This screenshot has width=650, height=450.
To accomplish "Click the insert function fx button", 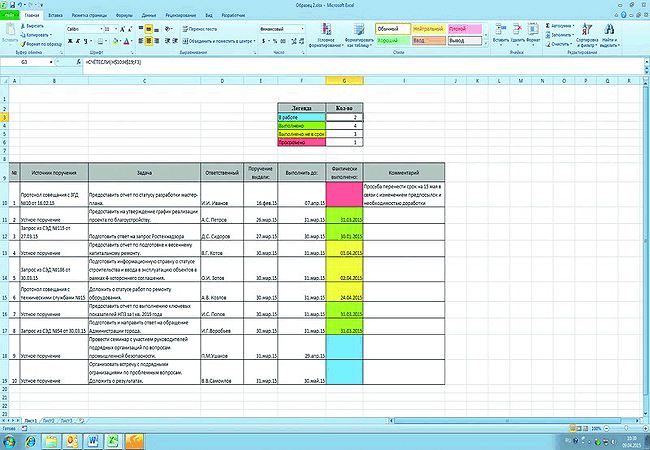I will pyautogui.click(x=79, y=62).
